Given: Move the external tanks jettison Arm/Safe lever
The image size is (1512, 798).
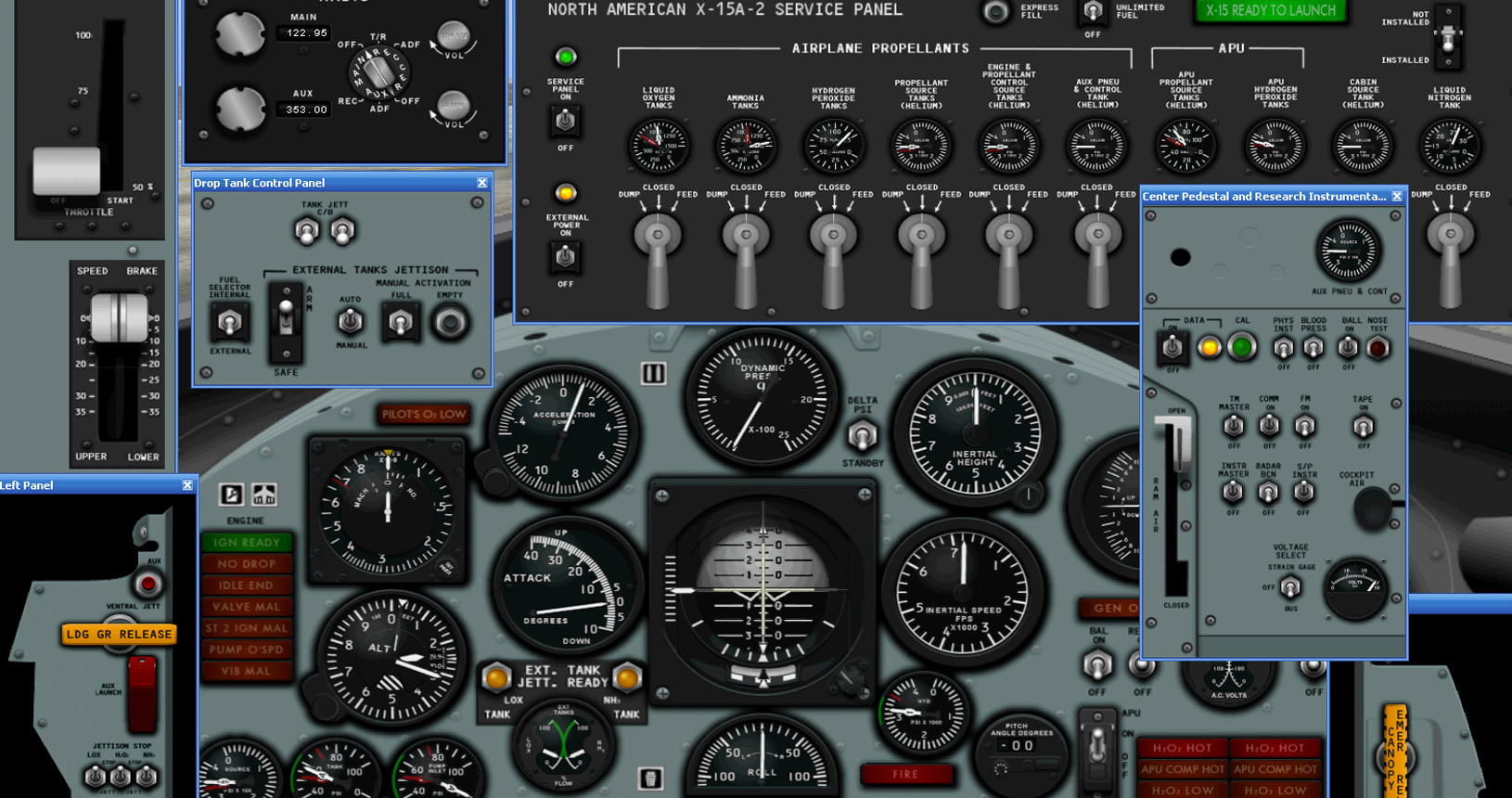Looking at the screenshot, I should point(286,321).
